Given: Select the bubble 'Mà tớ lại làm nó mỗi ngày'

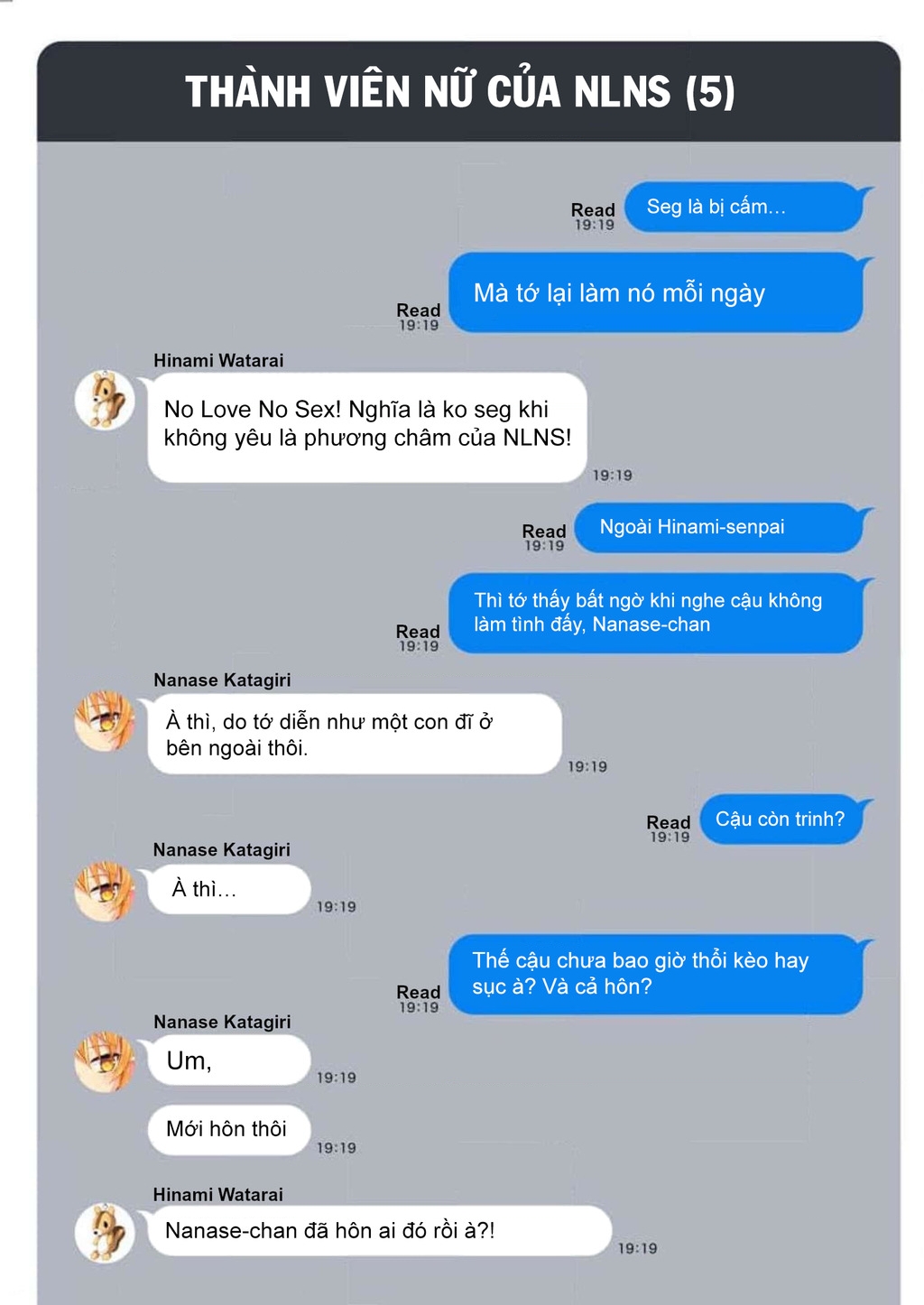Looking at the screenshot, I should 657,292.
